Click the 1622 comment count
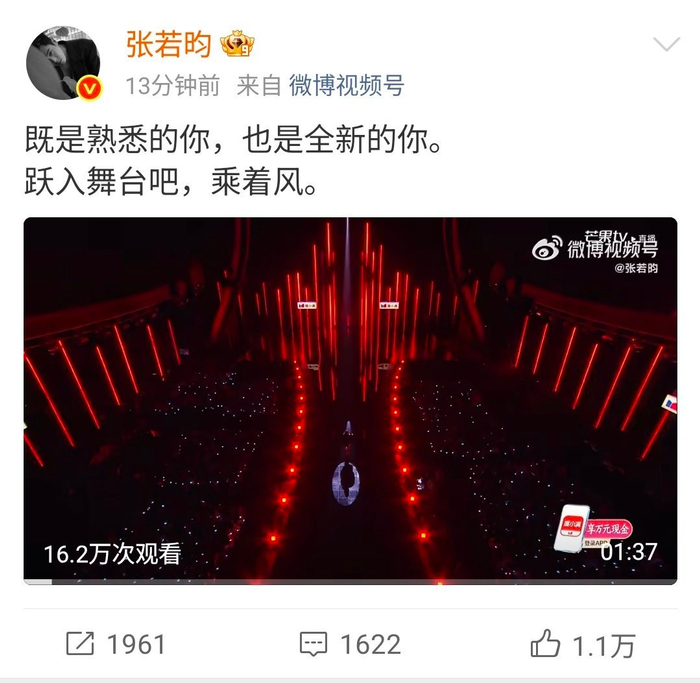 [371, 645]
